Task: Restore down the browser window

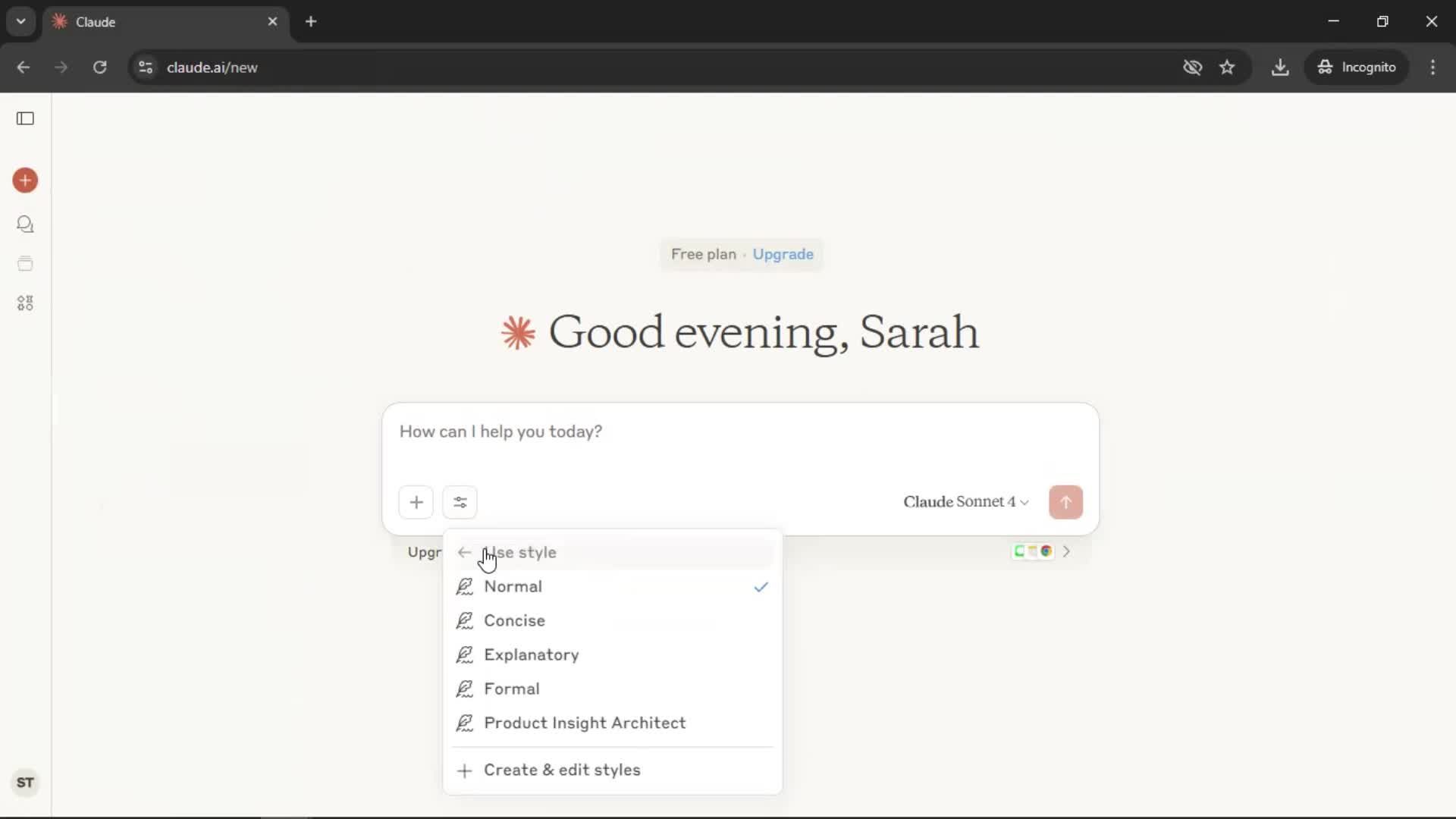Action: (1382, 21)
